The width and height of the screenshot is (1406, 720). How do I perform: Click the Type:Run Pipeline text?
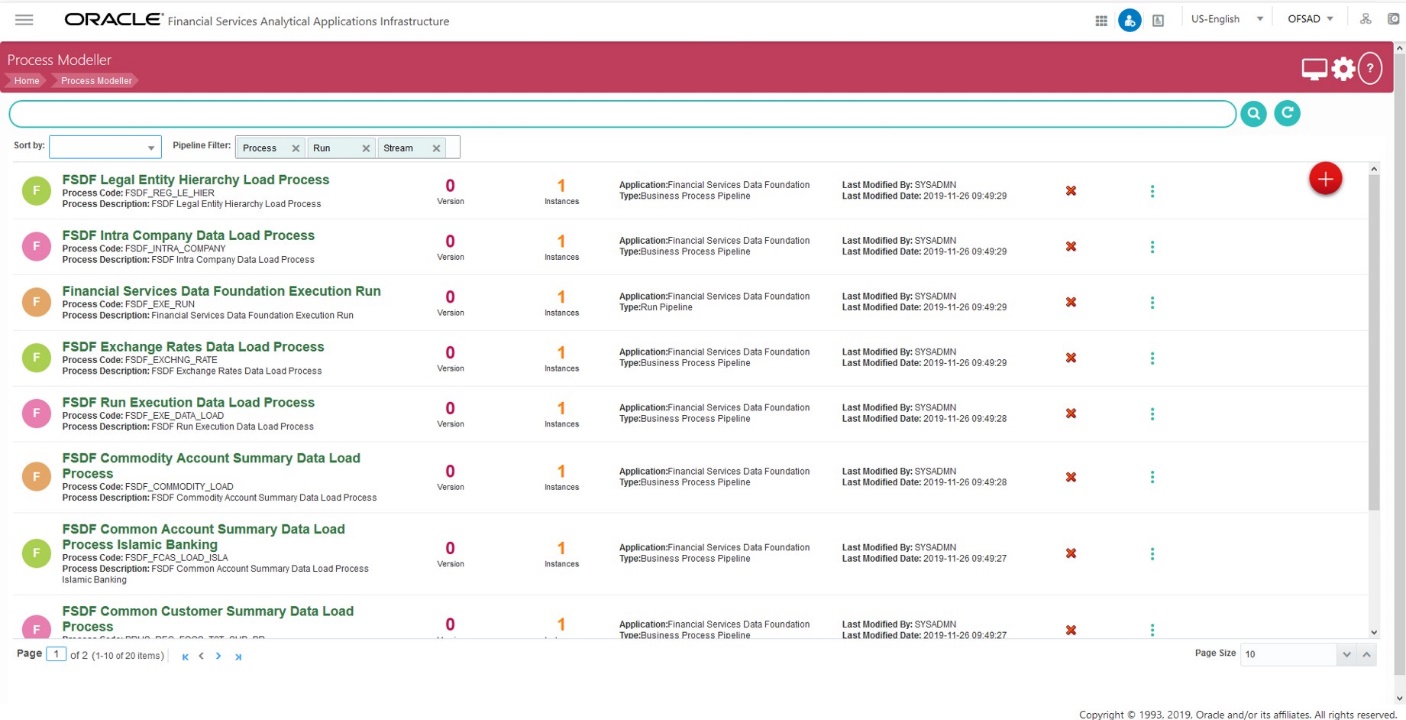point(656,308)
